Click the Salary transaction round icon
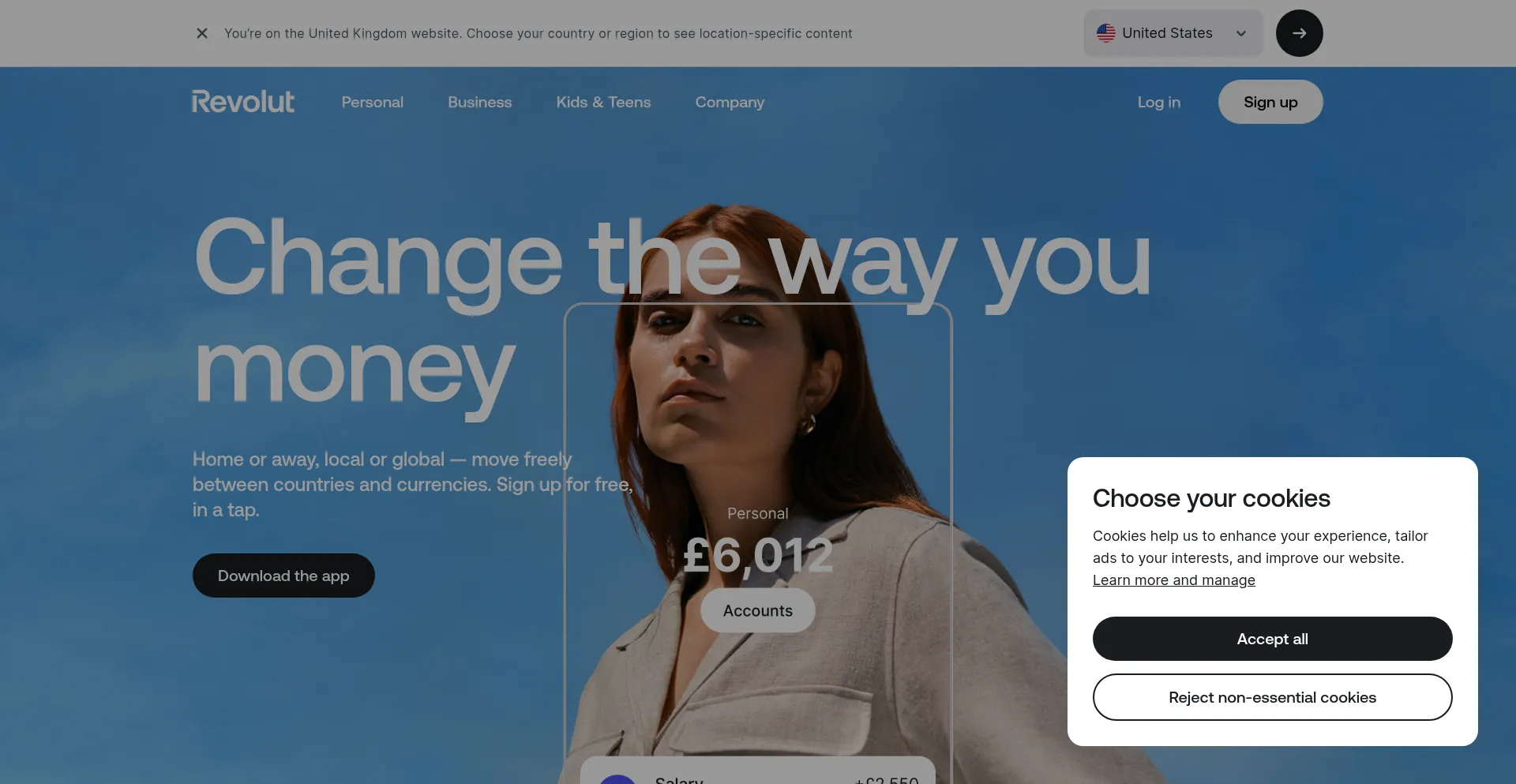Image resolution: width=1516 pixels, height=784 pixels. tap(617, 779)
